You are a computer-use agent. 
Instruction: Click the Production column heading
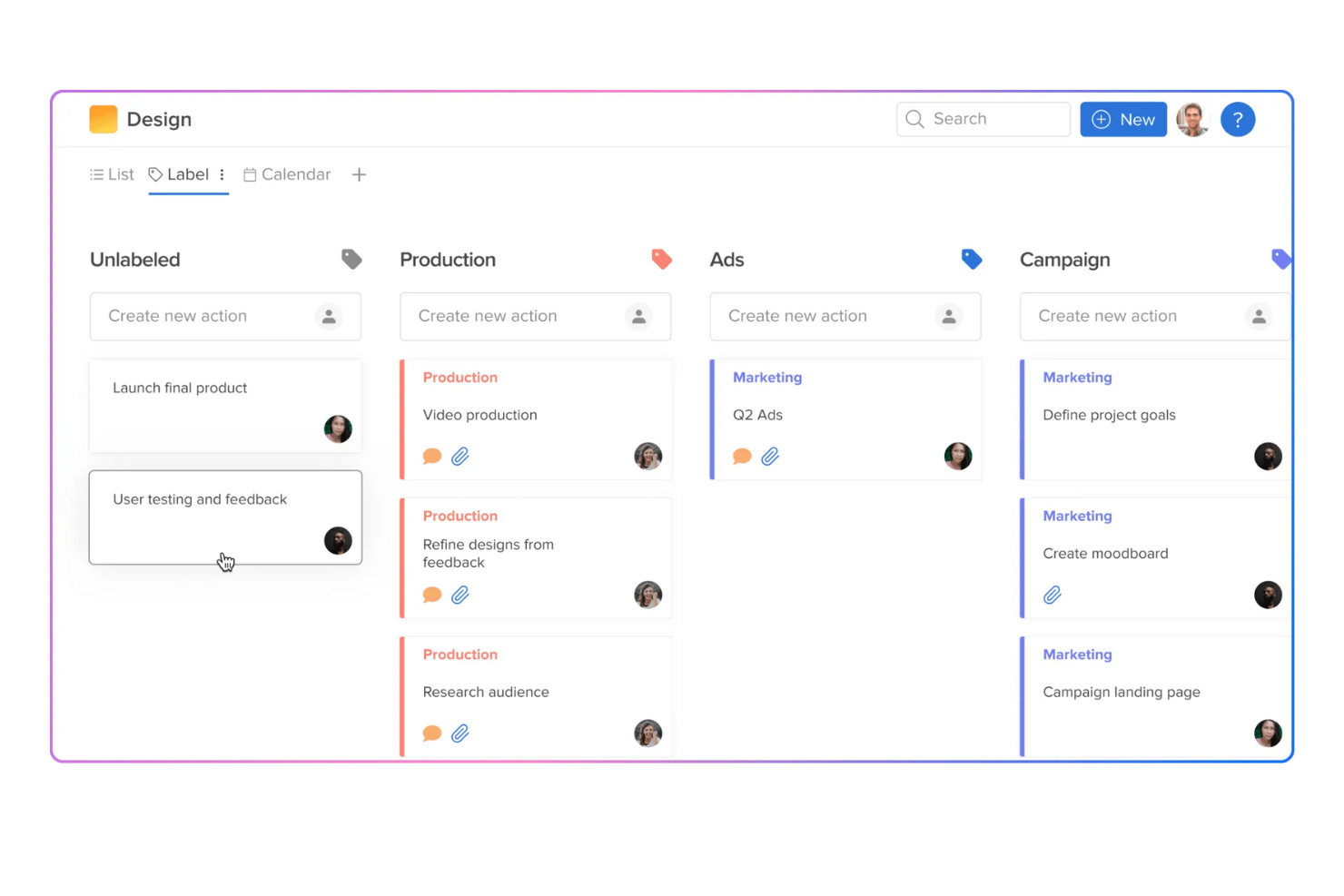pyautogui.click(x=448, y=260)
